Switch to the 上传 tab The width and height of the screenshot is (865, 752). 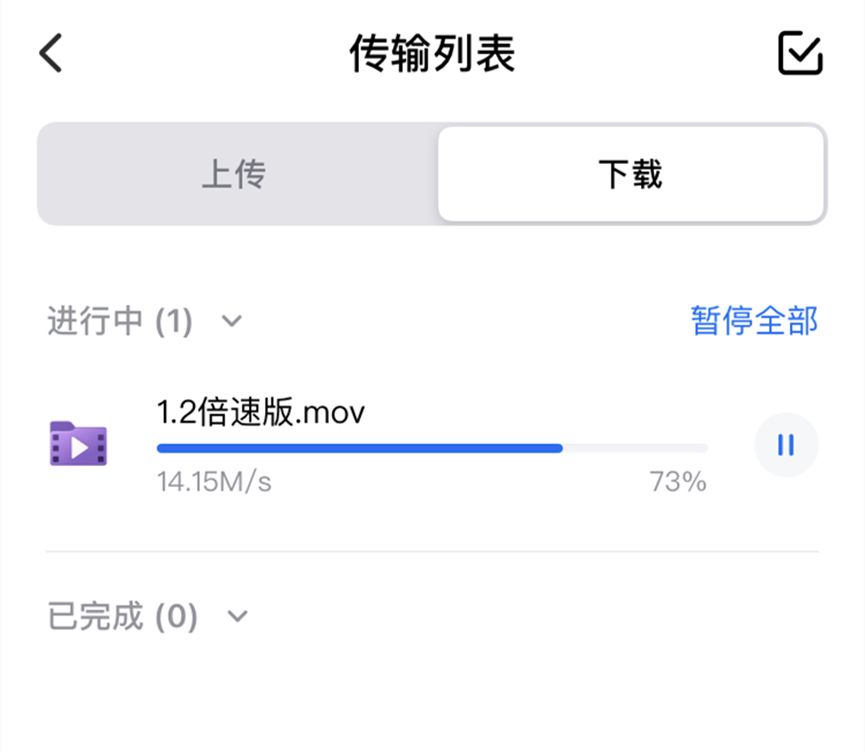point(237,172)
